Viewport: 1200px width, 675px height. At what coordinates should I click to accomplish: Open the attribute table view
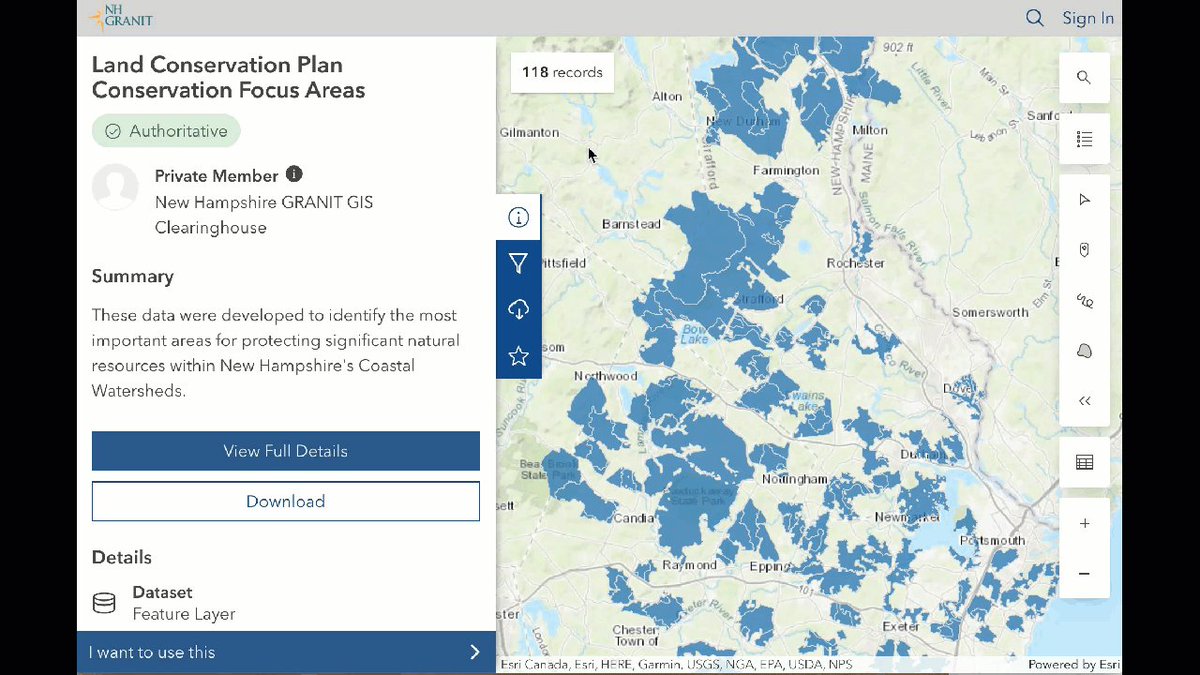1084,462
